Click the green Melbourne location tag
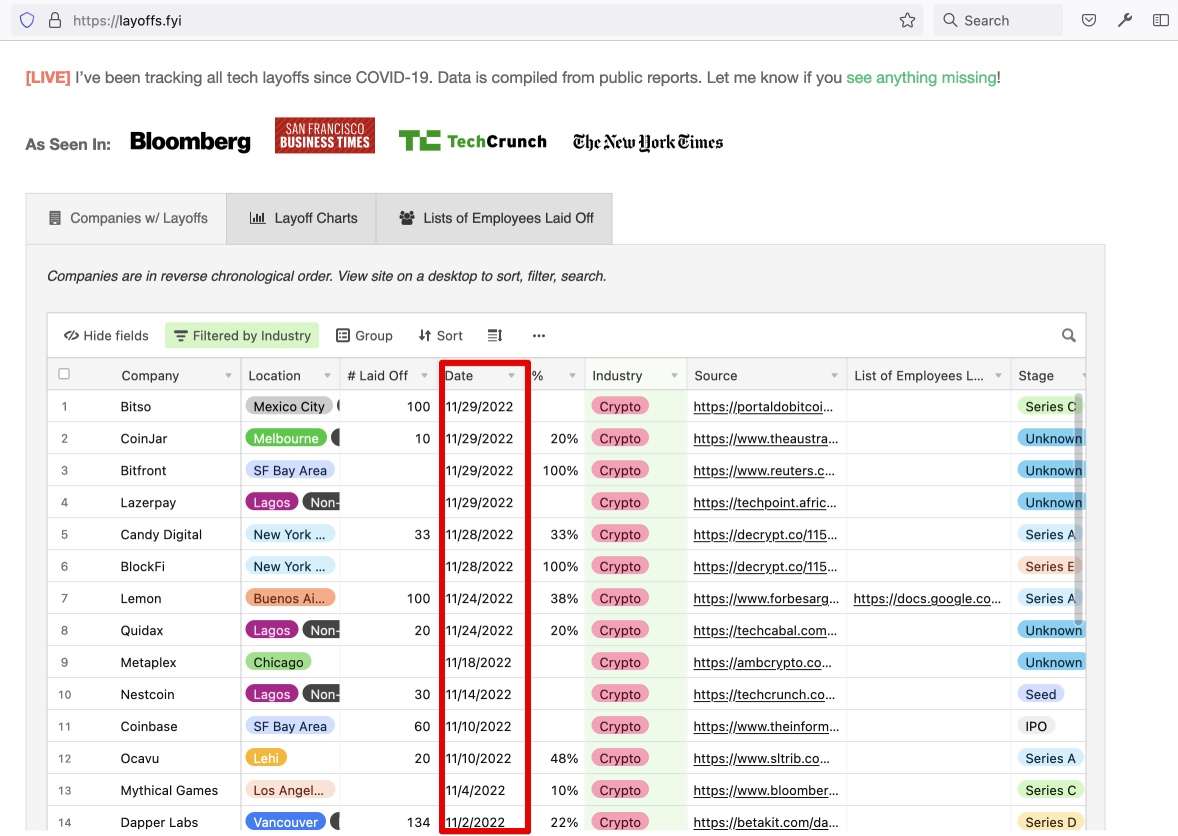This screenshot has height=836, width=1178. (285, 439)
